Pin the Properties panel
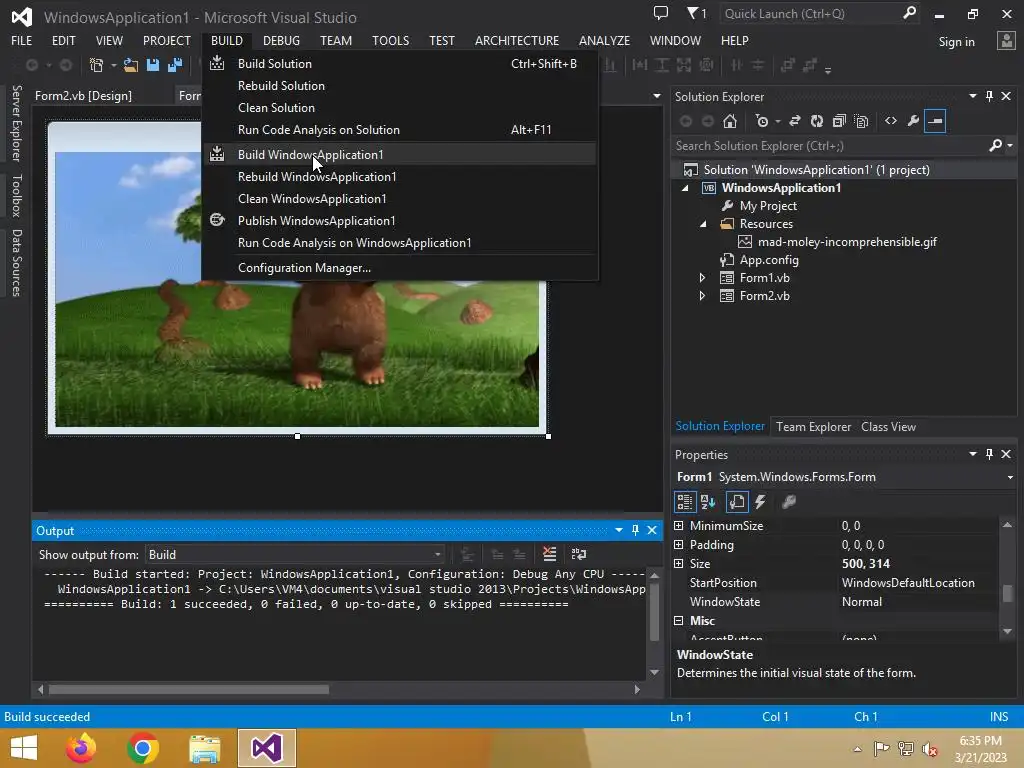The image size is (1024, 768). (x=989, y=454)
